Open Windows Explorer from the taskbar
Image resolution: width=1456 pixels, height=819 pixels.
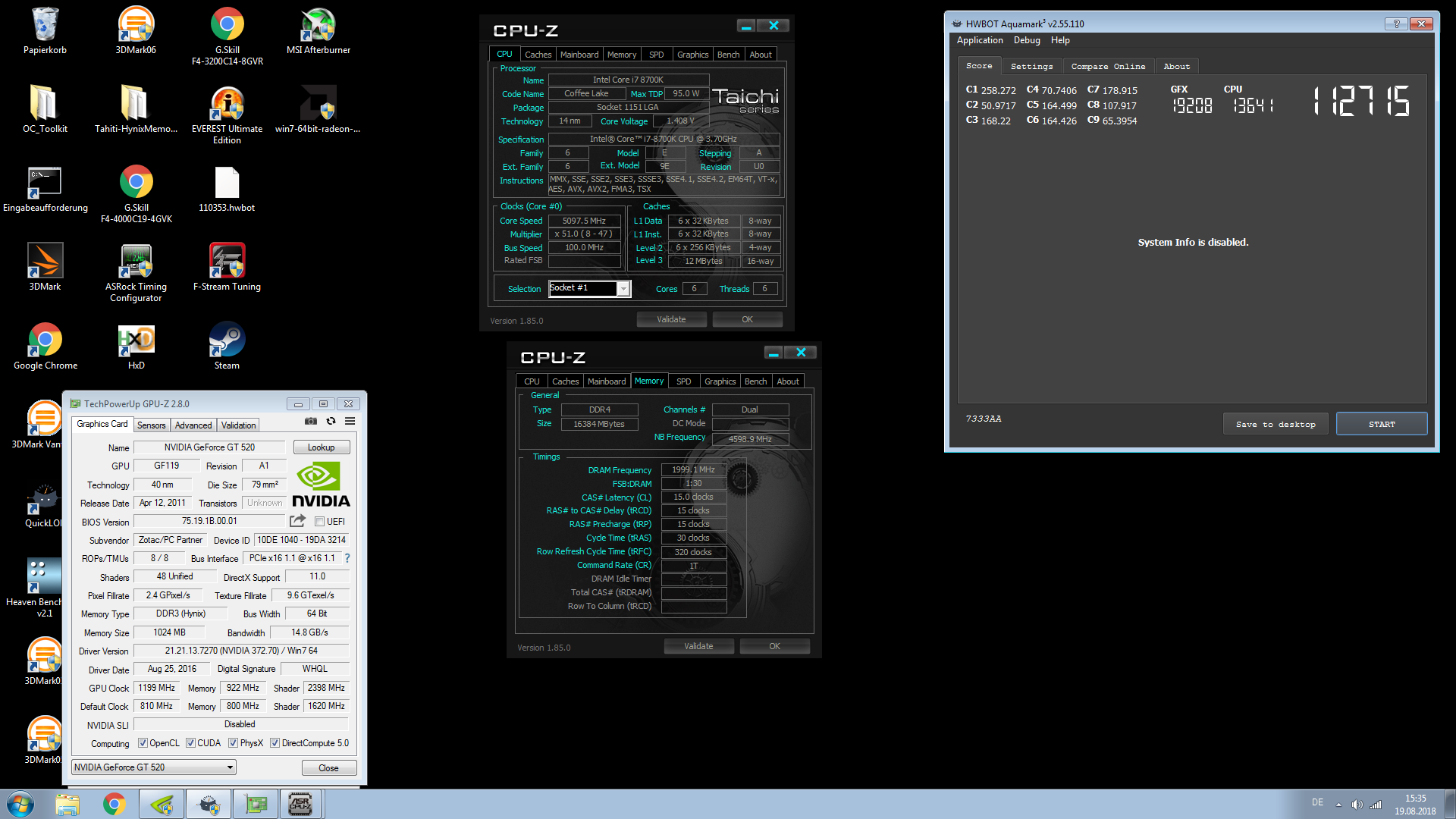[x=67, y=804]
